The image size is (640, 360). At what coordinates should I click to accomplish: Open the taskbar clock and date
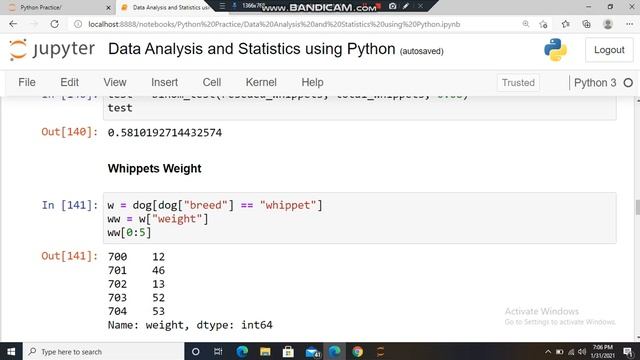pos(602,351)
